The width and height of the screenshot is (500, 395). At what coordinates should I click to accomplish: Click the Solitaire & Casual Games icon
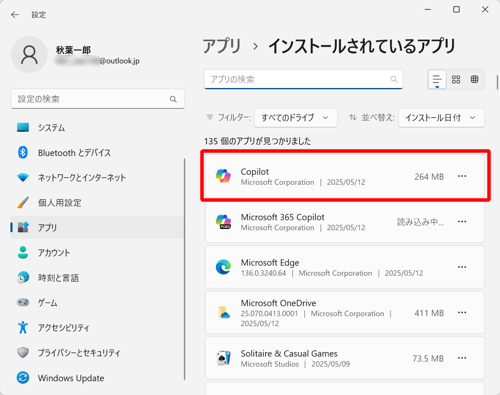223,358
